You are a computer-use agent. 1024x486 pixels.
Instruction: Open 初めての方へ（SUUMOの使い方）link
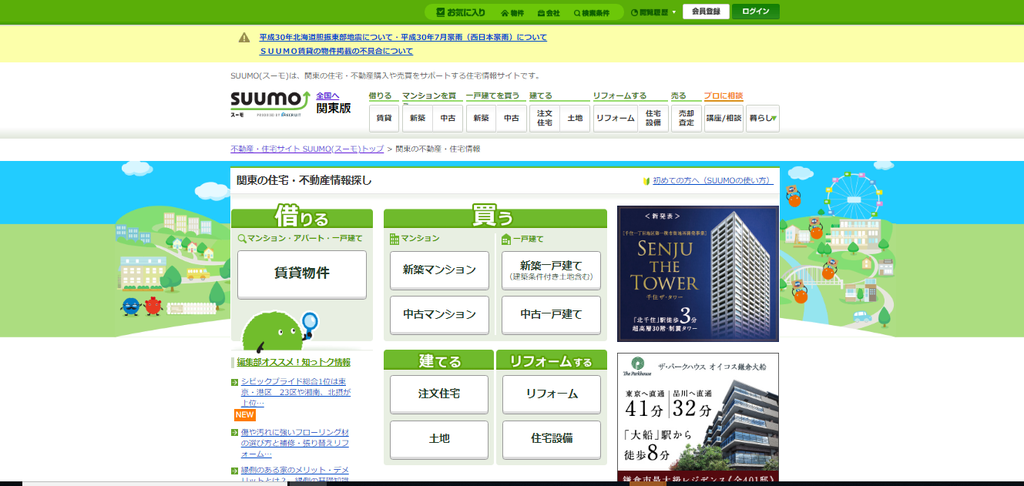[x=713, y=180]
